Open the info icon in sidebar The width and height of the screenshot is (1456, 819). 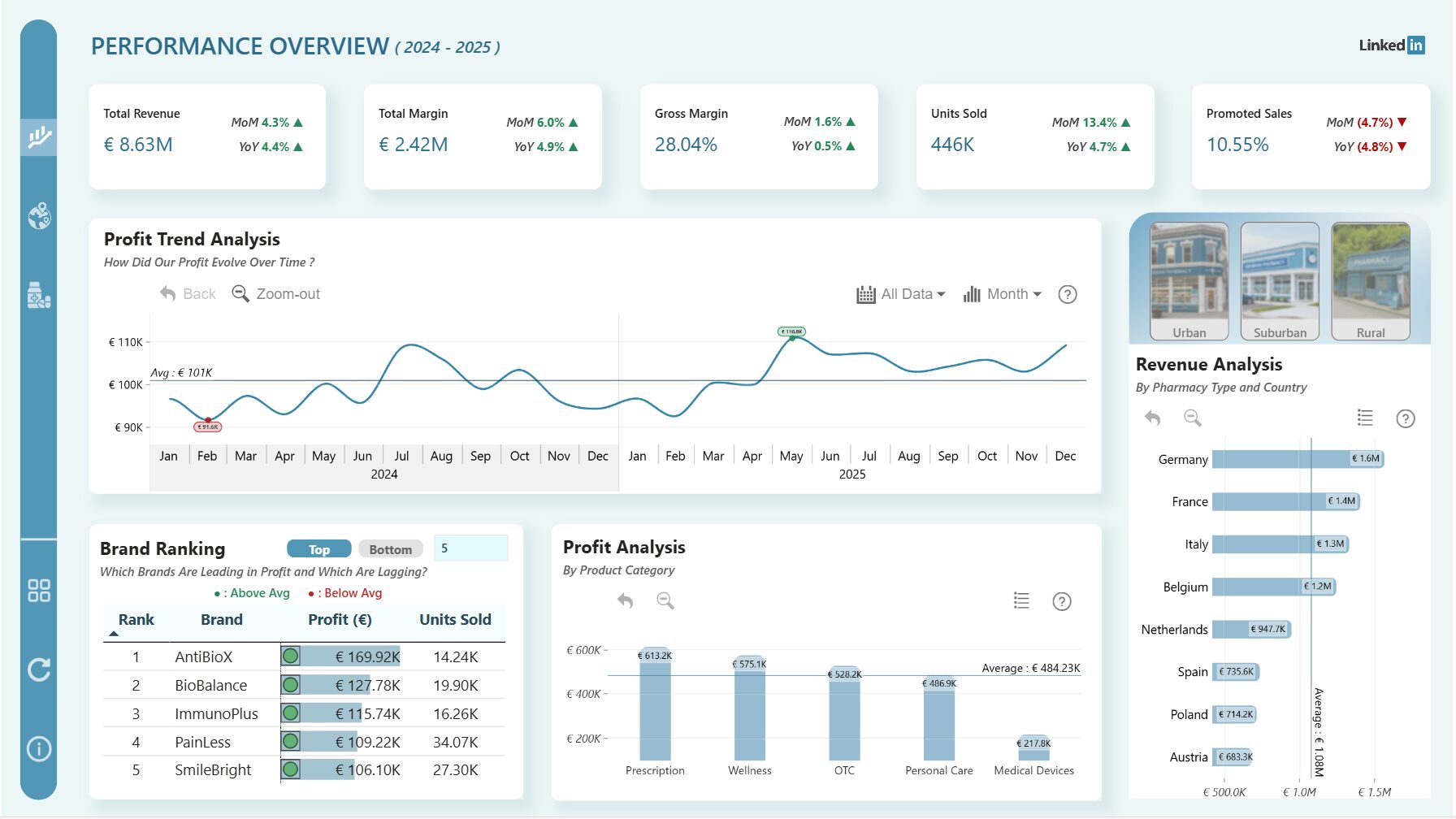click(x=38, y=748)
